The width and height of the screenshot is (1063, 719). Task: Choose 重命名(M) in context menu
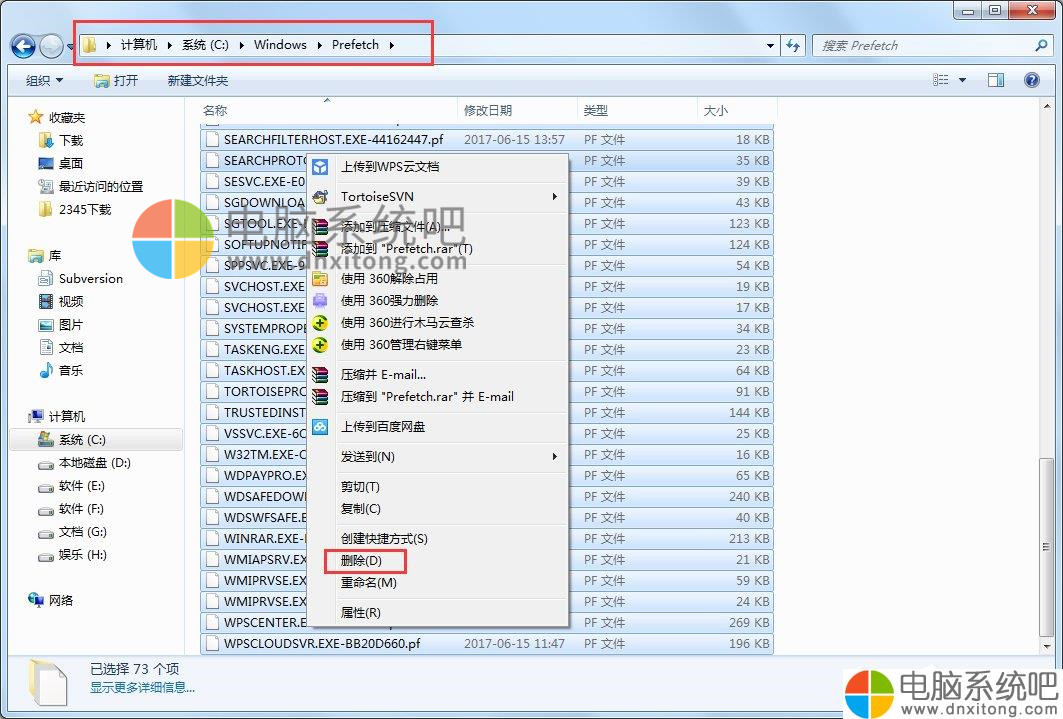(x=368, y=583)
